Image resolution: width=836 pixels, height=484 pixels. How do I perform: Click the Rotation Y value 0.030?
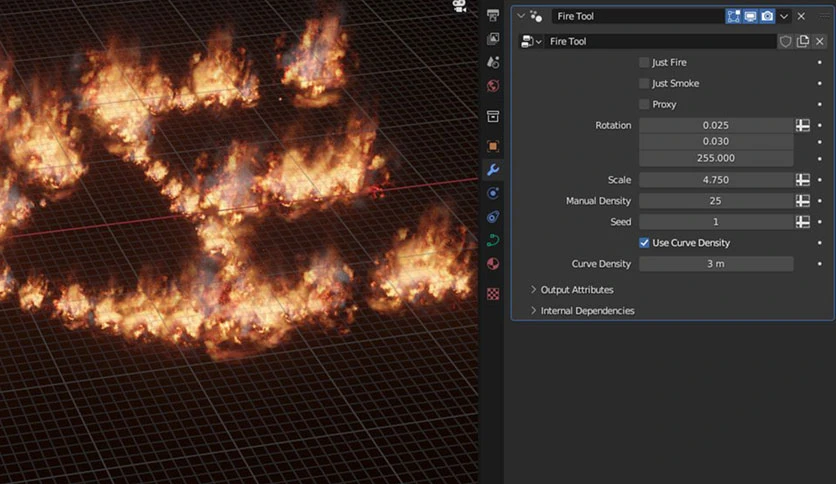(x=716, y=141)
